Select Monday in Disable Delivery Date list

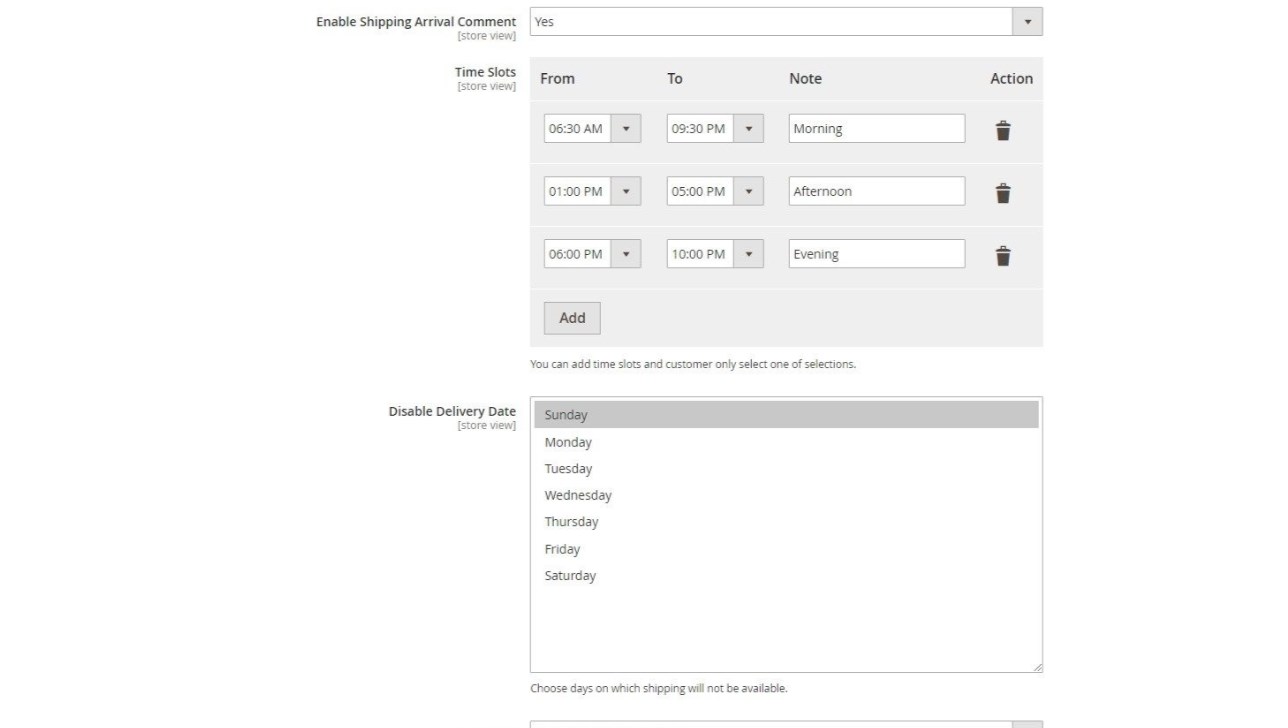pyautogui.click(x=568, y=442)
